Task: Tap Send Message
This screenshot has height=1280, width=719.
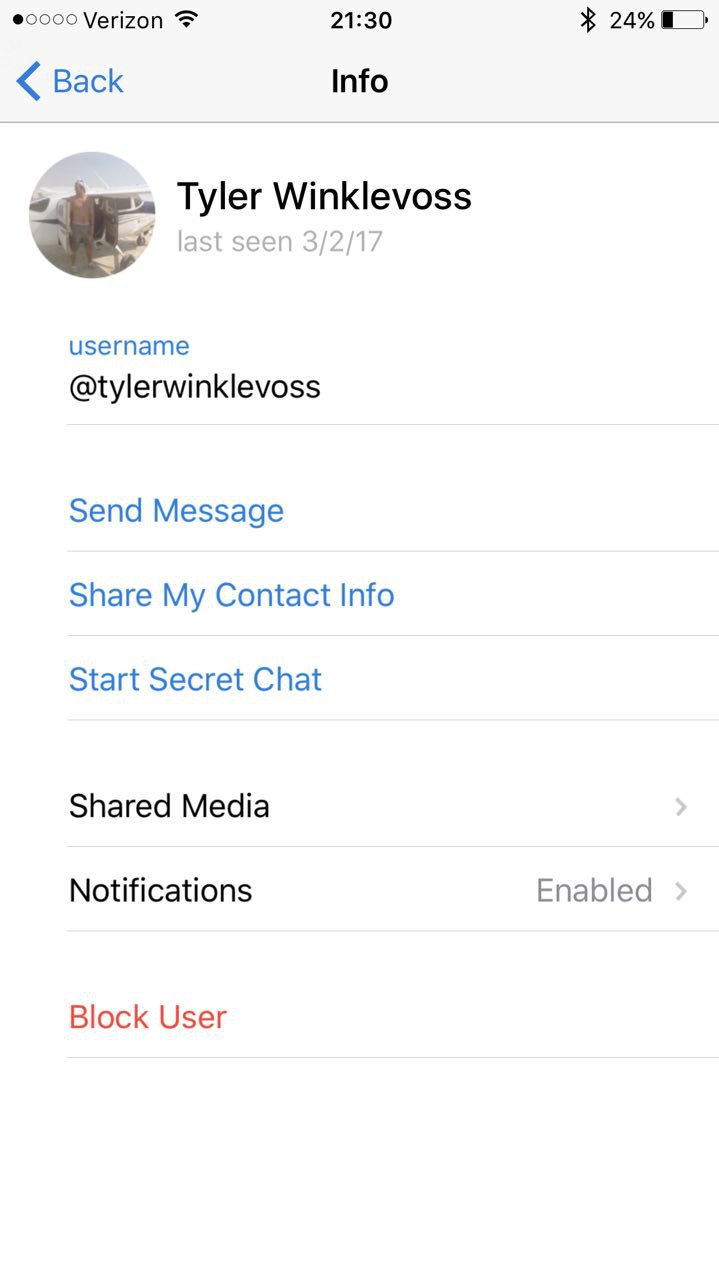Action: [176, 511]
